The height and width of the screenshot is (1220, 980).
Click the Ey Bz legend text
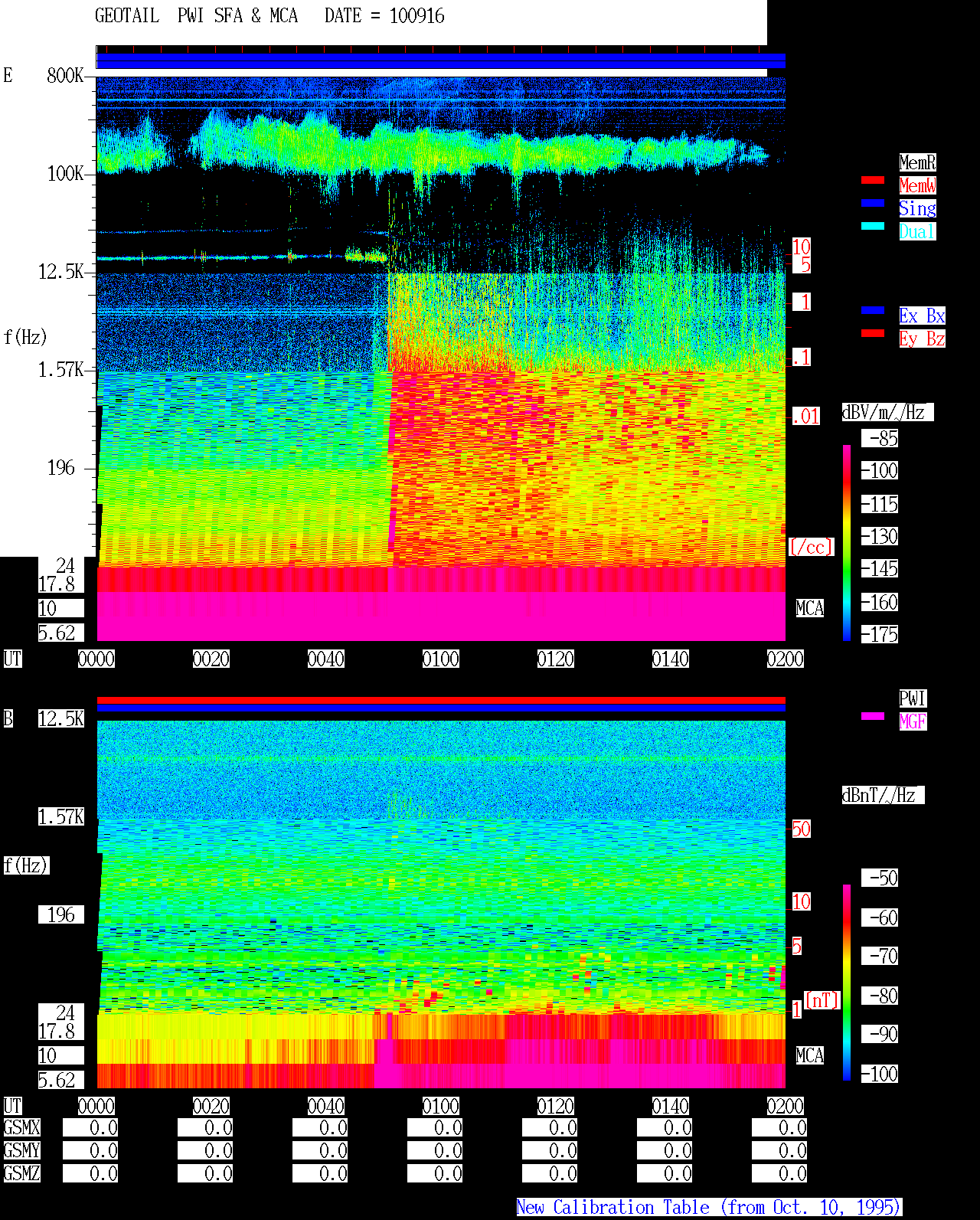(922, 339)
